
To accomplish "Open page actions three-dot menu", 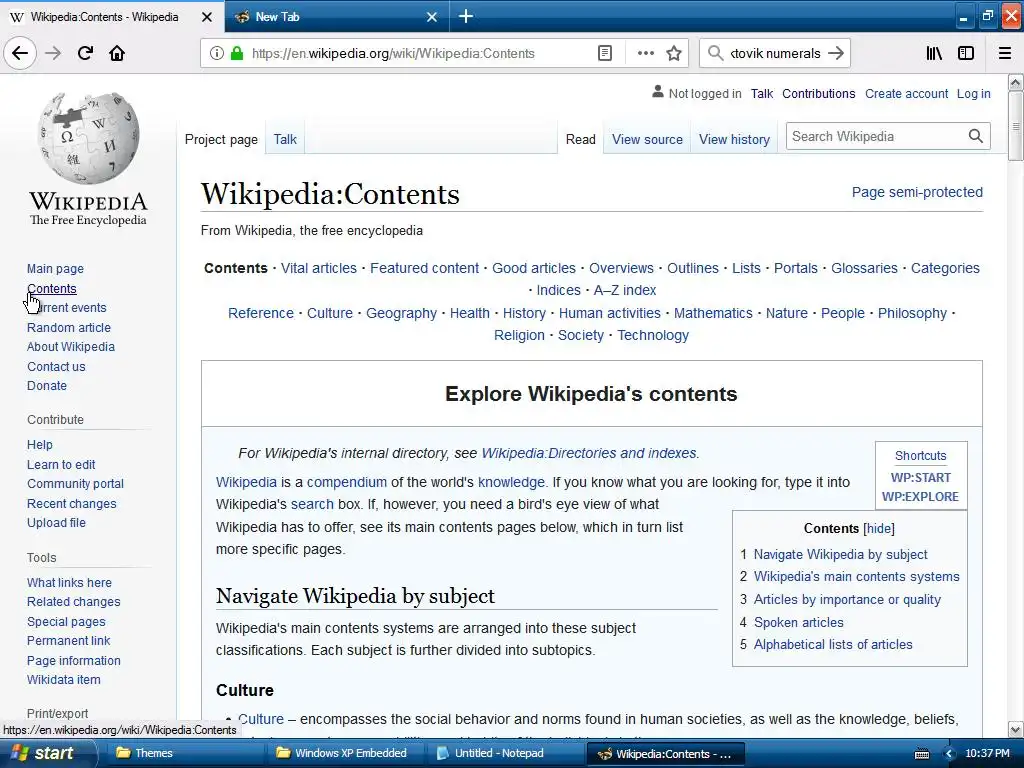I will (645, 53).
